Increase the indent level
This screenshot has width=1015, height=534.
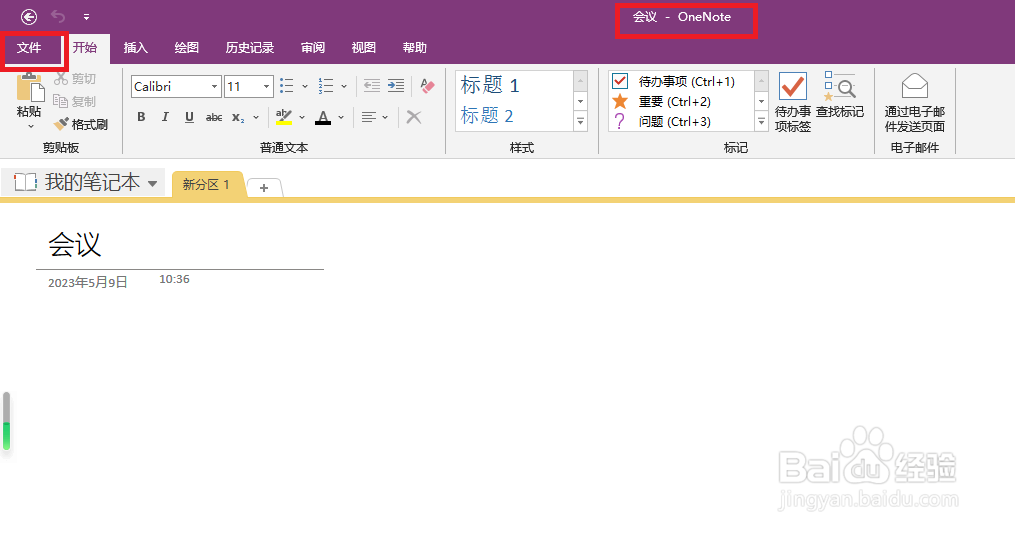396,85
